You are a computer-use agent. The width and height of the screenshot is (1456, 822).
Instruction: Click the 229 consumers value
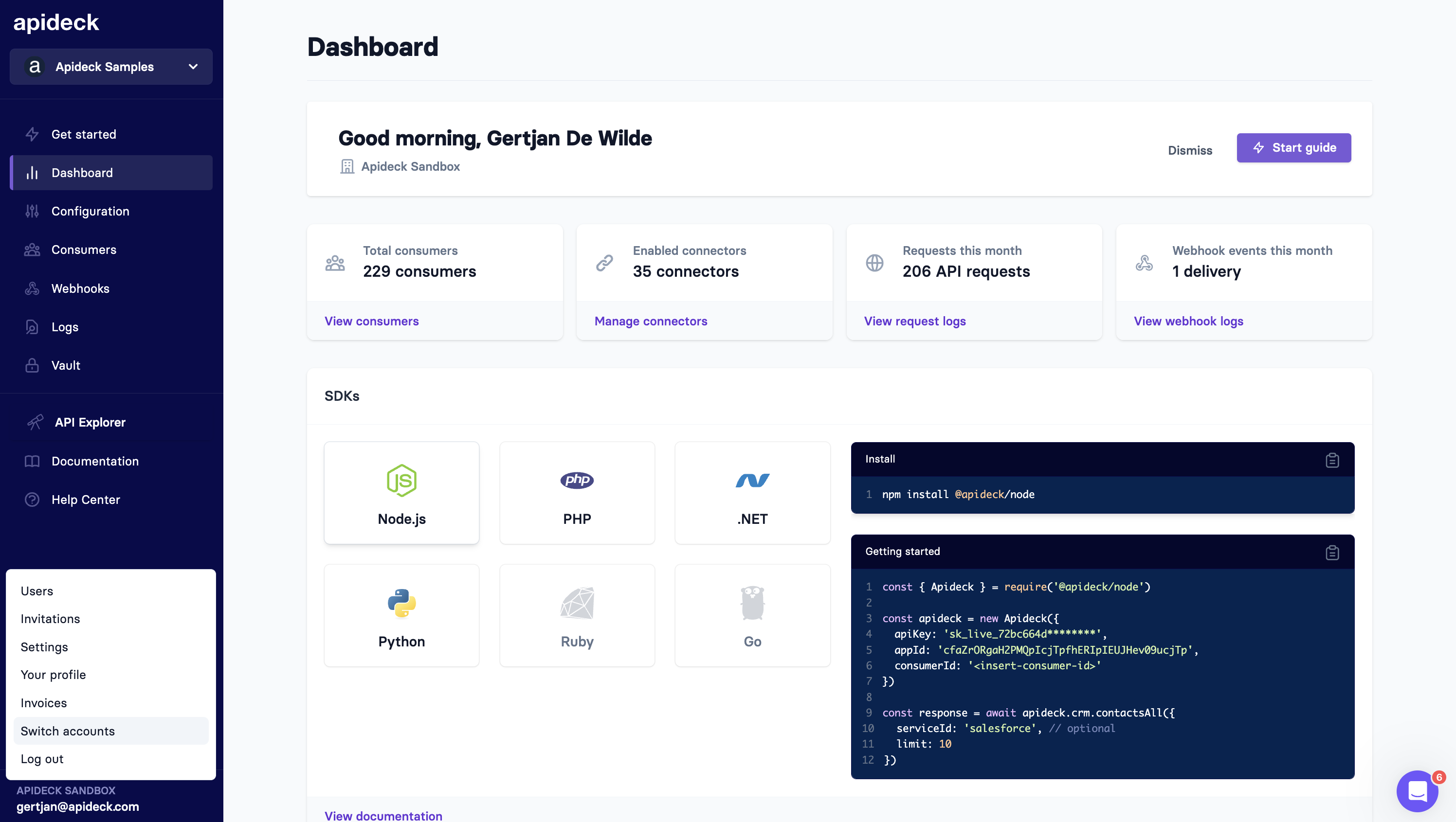tap(419, 272)
